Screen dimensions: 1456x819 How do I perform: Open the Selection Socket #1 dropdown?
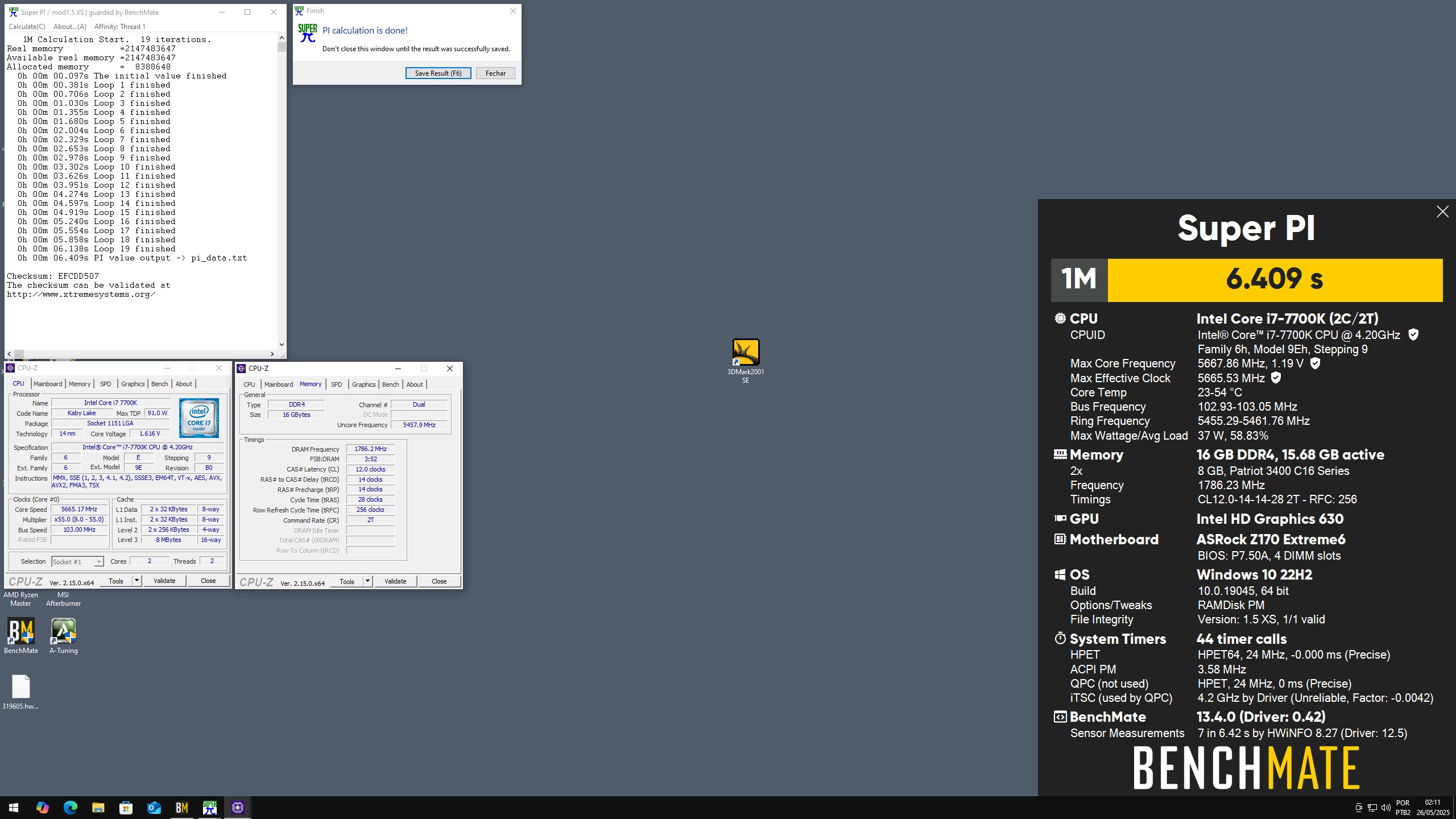(x=77, y=561)
